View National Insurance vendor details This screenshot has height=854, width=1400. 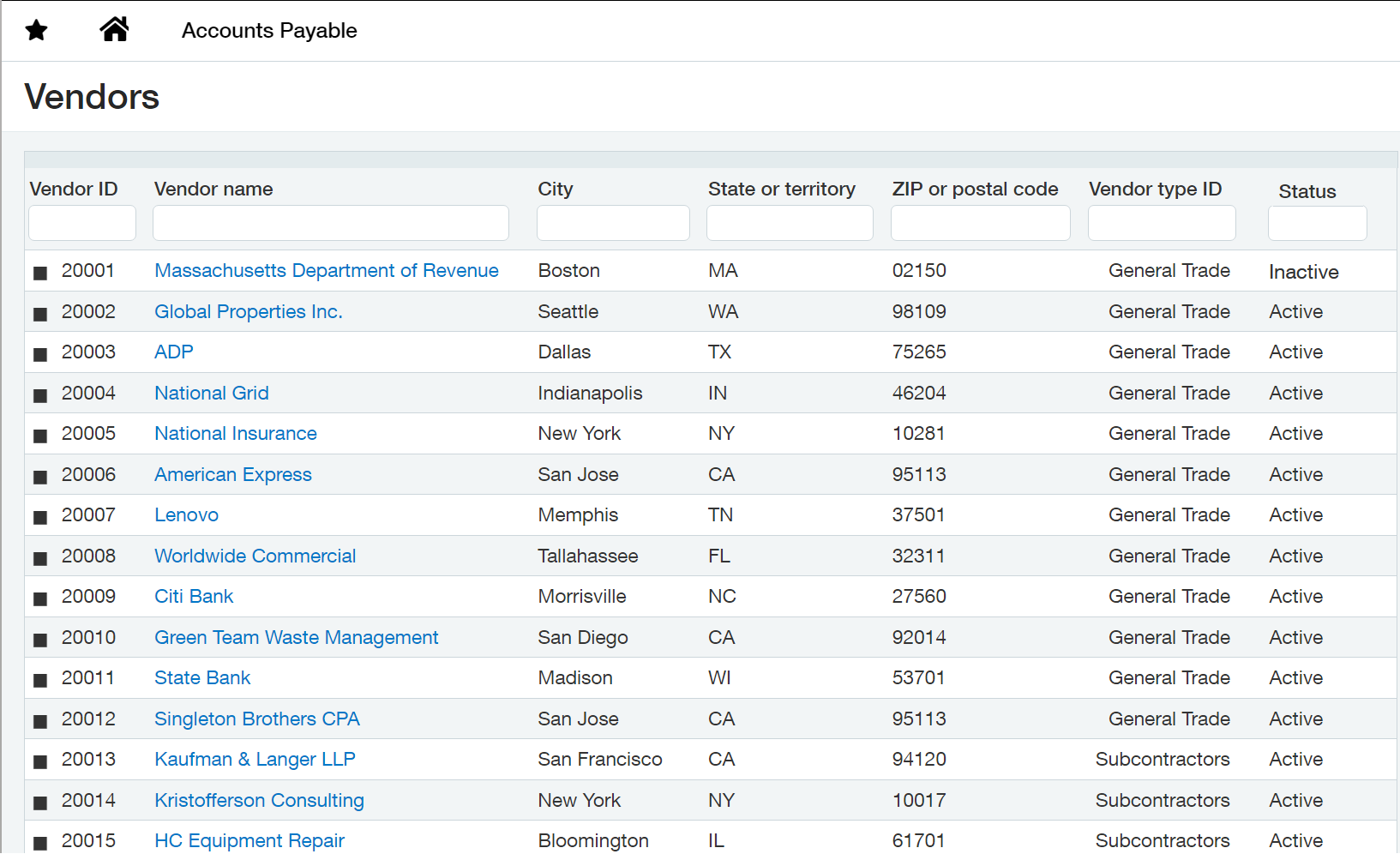pyautogui.click(x=236, y=433)
